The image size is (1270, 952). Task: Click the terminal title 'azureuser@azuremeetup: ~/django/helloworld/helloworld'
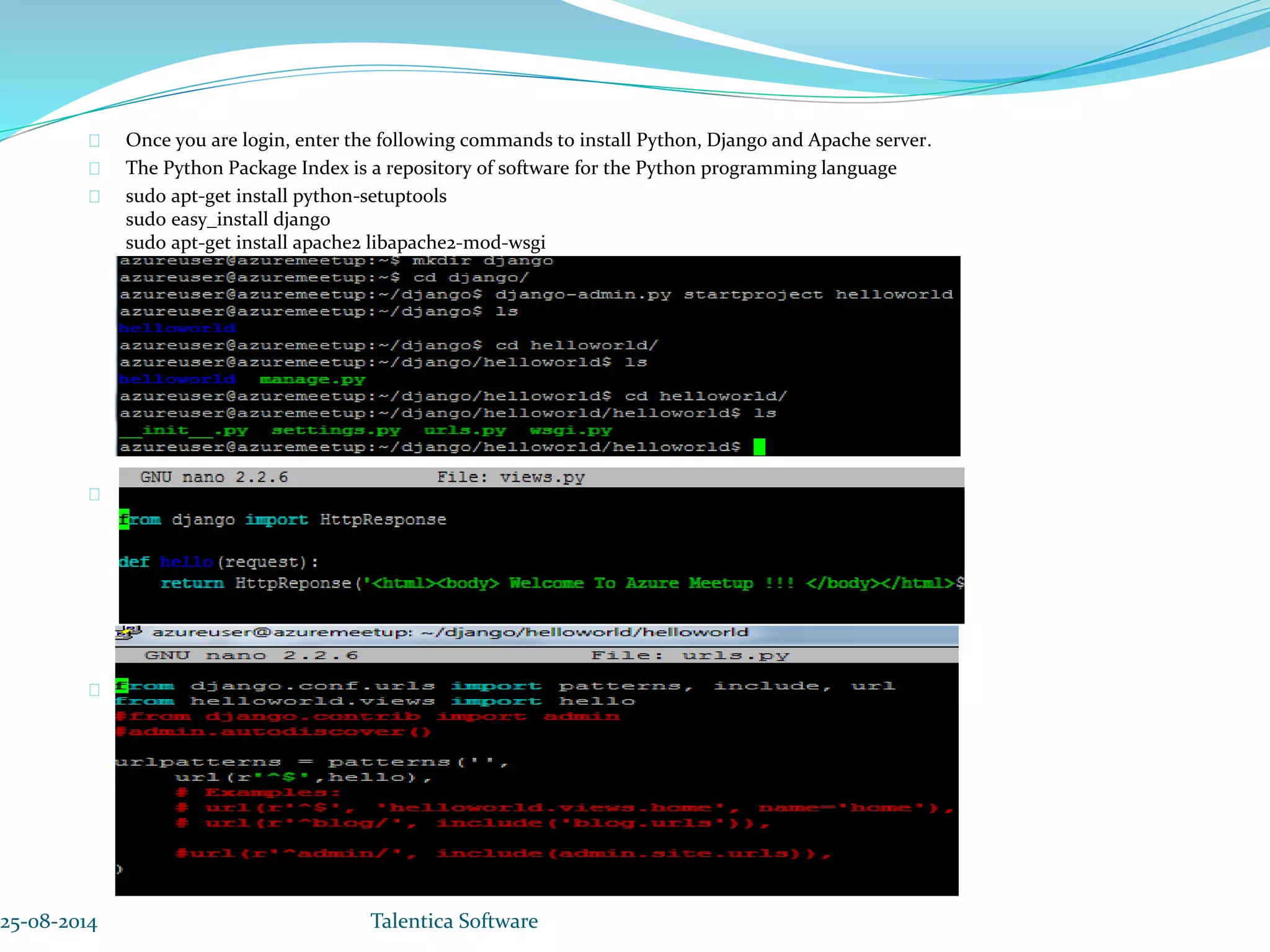point(451,632)
